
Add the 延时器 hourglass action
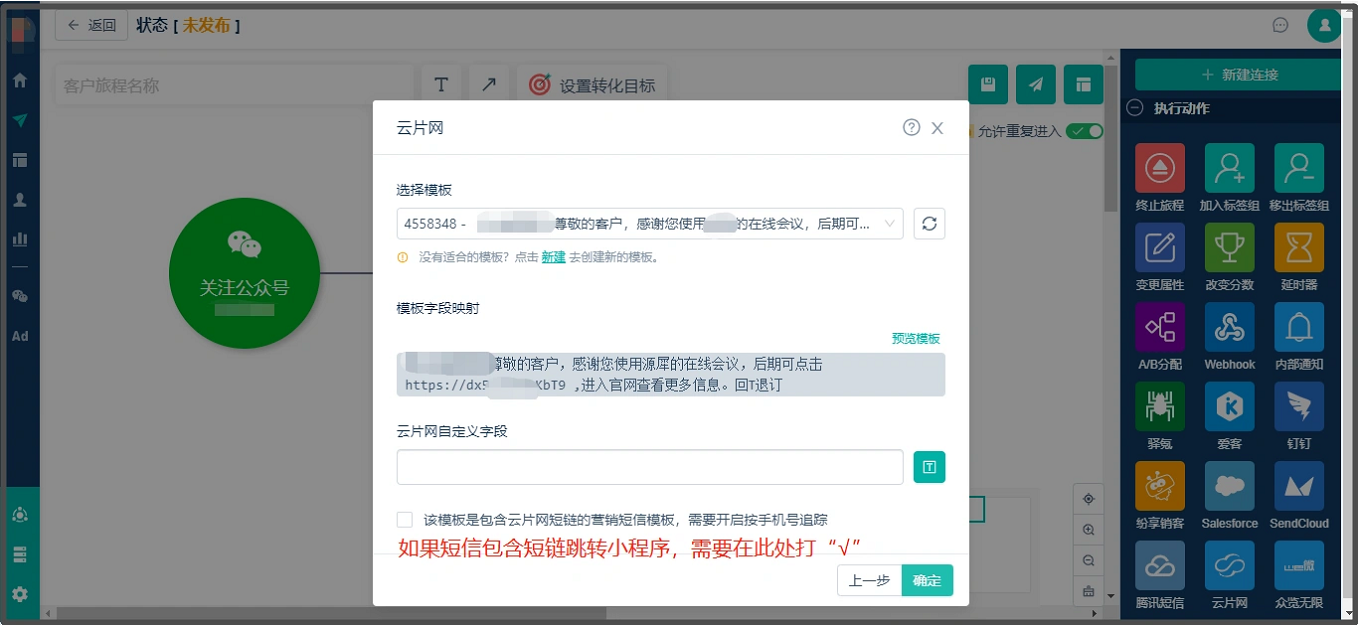1299,247
